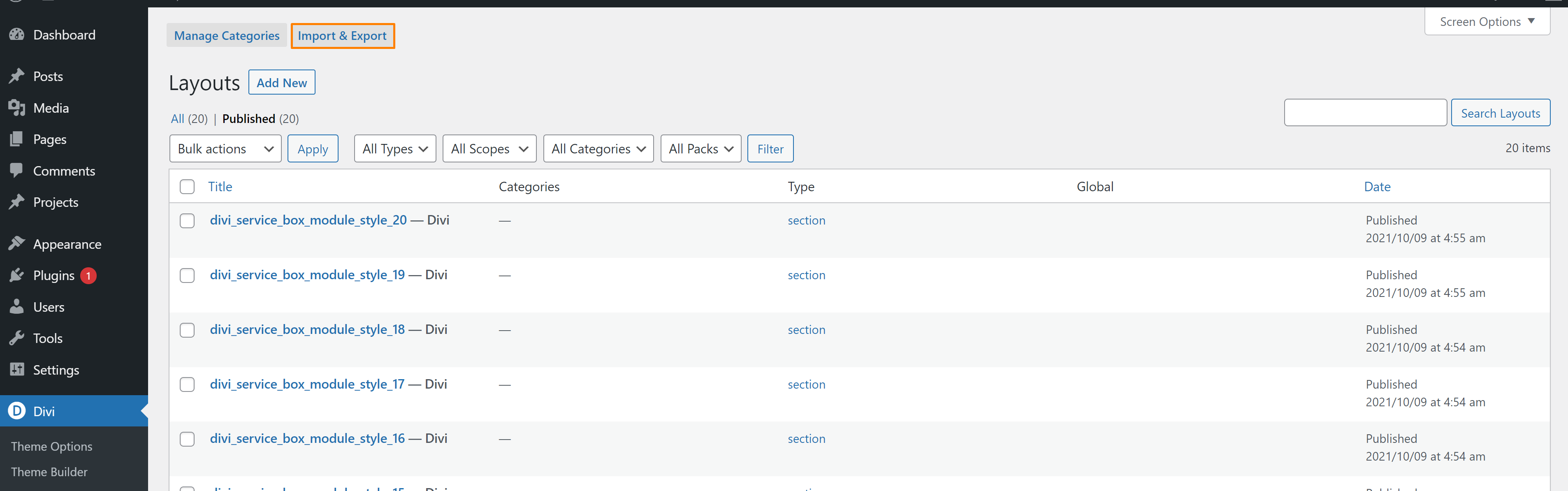Click the Users person icon
1568x491 pixels.
[x=17, y=307]
